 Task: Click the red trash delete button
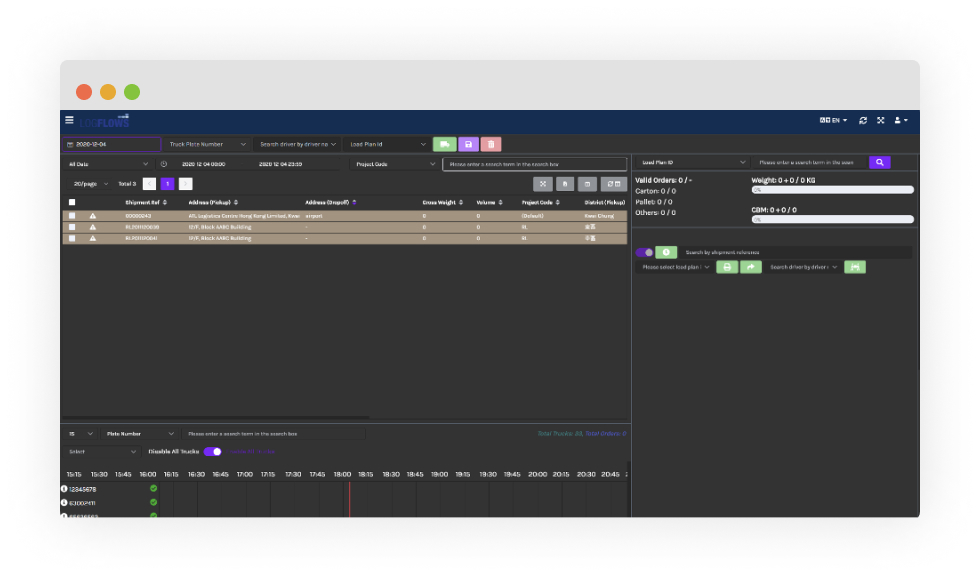(x=491, y=144)
